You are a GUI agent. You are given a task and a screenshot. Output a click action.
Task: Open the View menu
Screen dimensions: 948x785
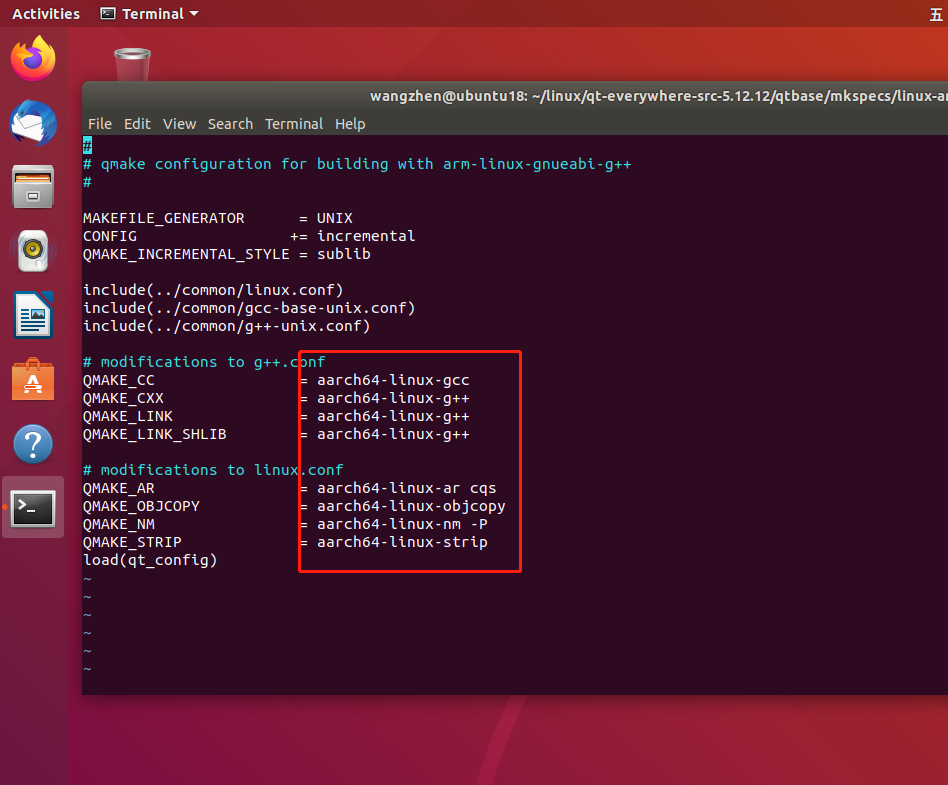(179, 124)
